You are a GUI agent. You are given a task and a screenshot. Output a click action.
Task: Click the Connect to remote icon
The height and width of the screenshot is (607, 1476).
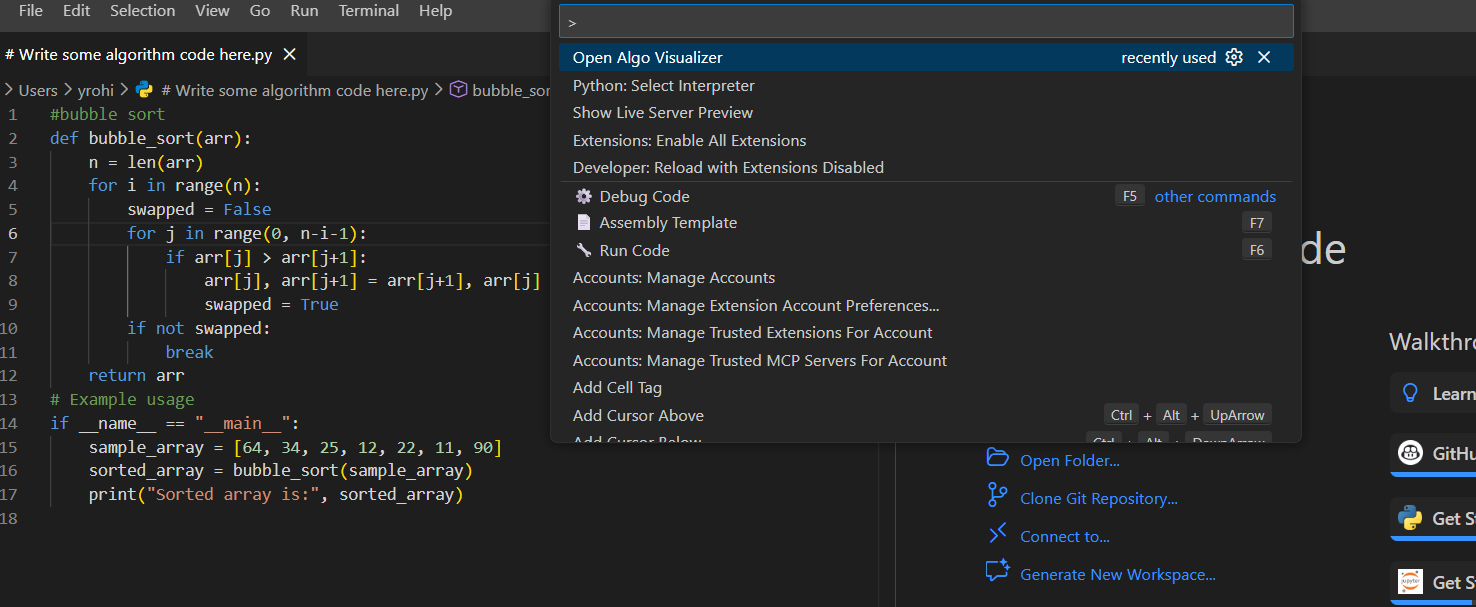pyautogui.click(x=997, y=534)
